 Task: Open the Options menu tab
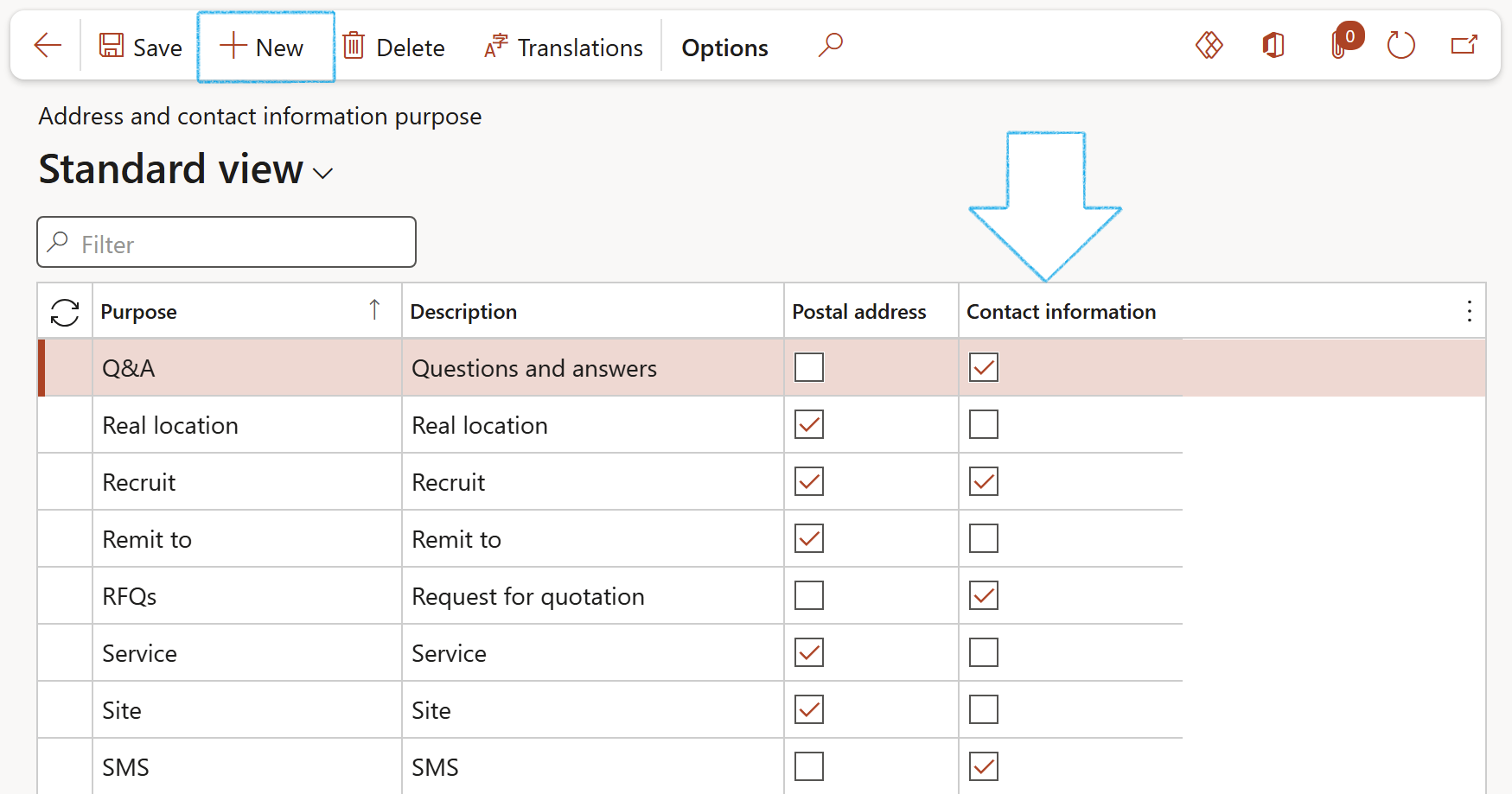pos(724,48)
